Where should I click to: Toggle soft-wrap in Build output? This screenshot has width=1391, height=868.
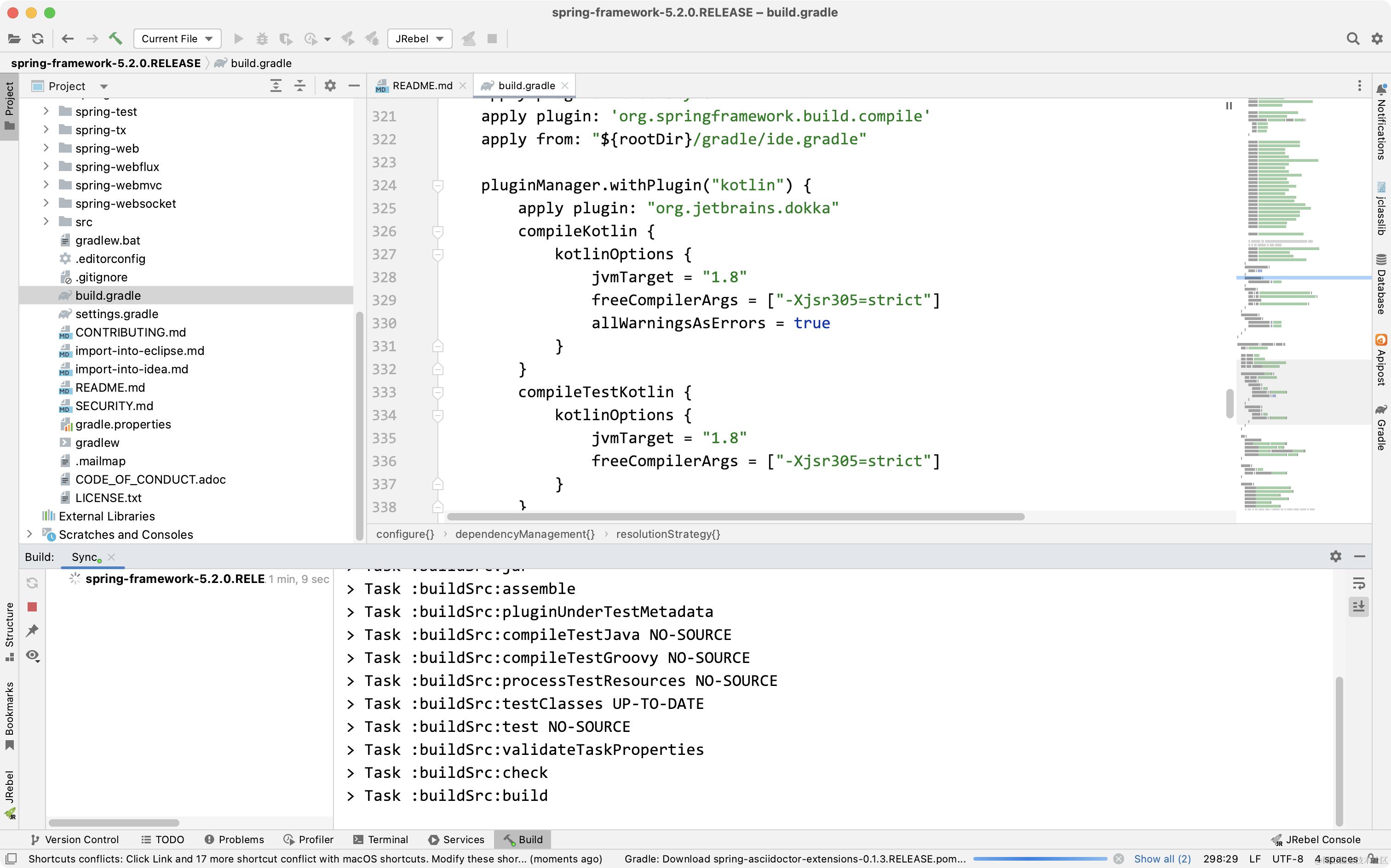pyautogui.click(x=1358, y=584)
